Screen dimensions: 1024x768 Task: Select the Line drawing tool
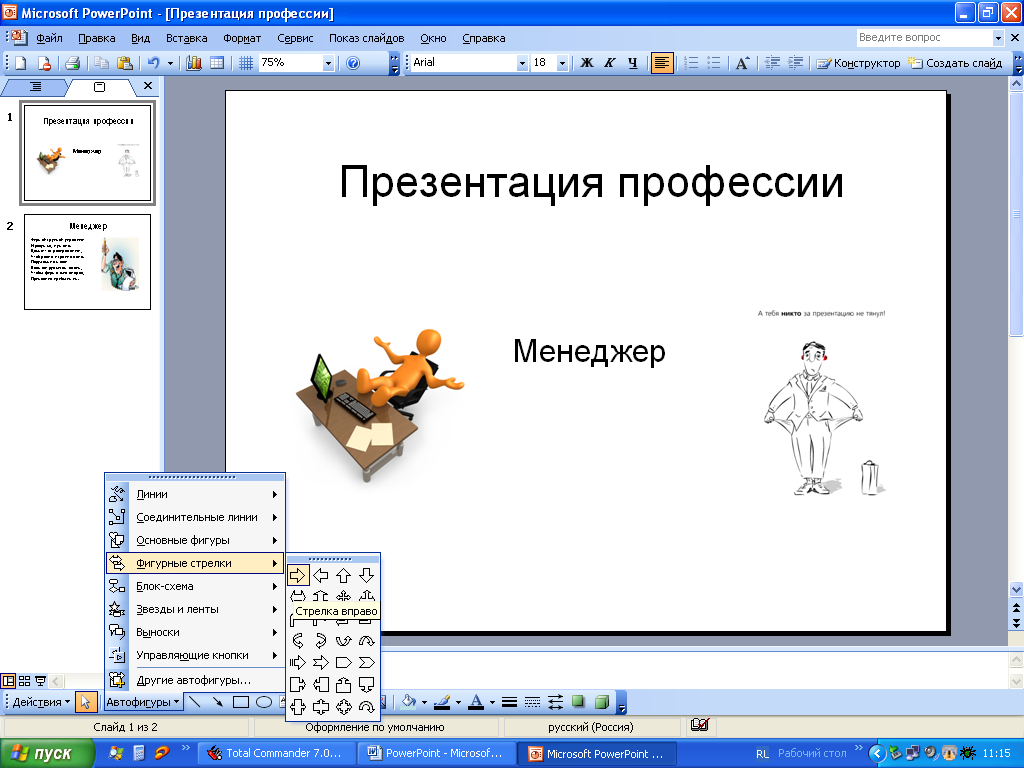coord(195,702)
